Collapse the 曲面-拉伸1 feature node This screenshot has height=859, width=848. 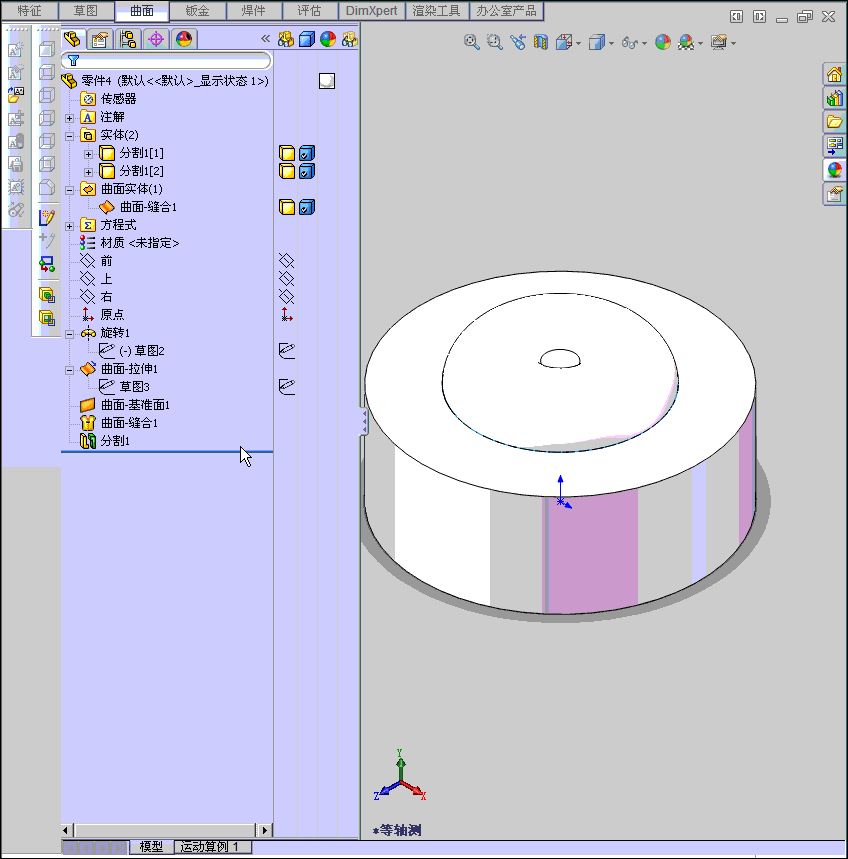70,370
